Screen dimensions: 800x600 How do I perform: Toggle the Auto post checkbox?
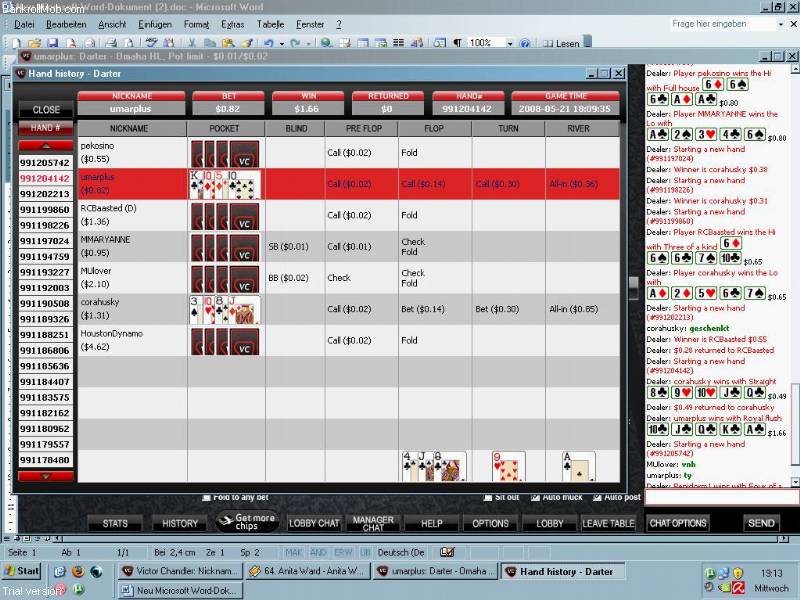597,497
